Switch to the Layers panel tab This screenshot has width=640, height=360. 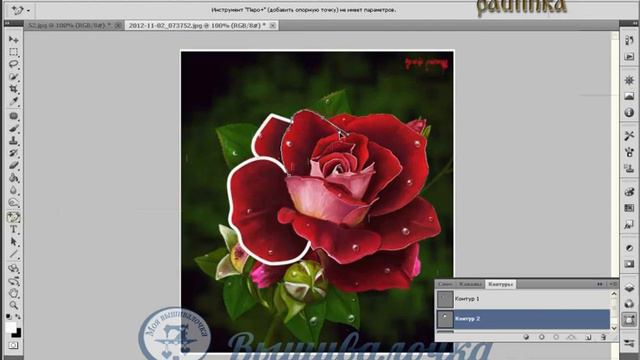[x=445, y=284]
